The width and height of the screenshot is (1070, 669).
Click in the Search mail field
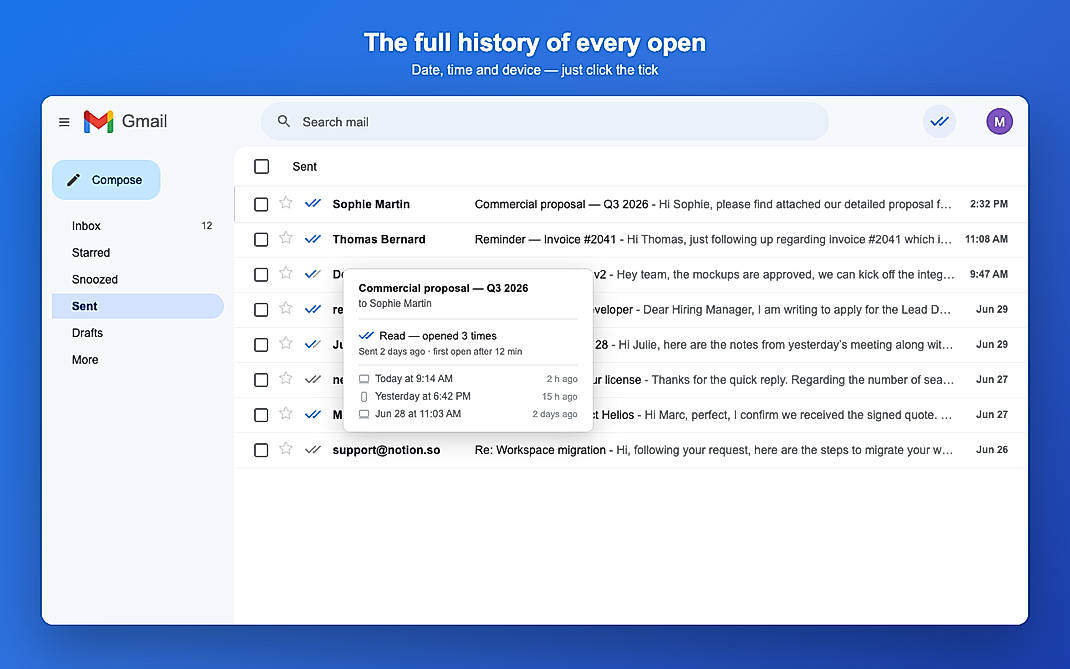545,122
